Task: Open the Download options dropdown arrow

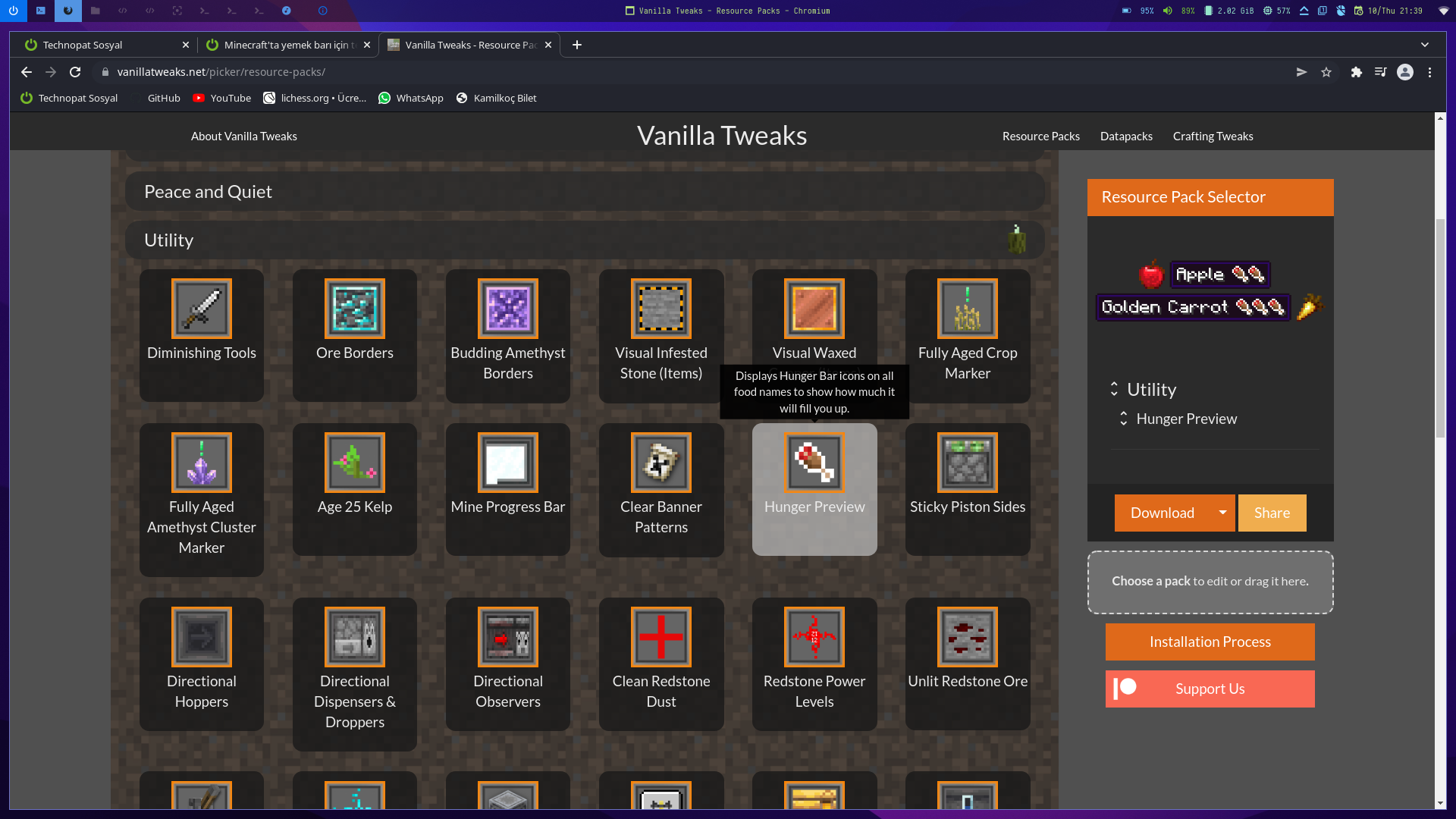Action: pos(1222,513)
